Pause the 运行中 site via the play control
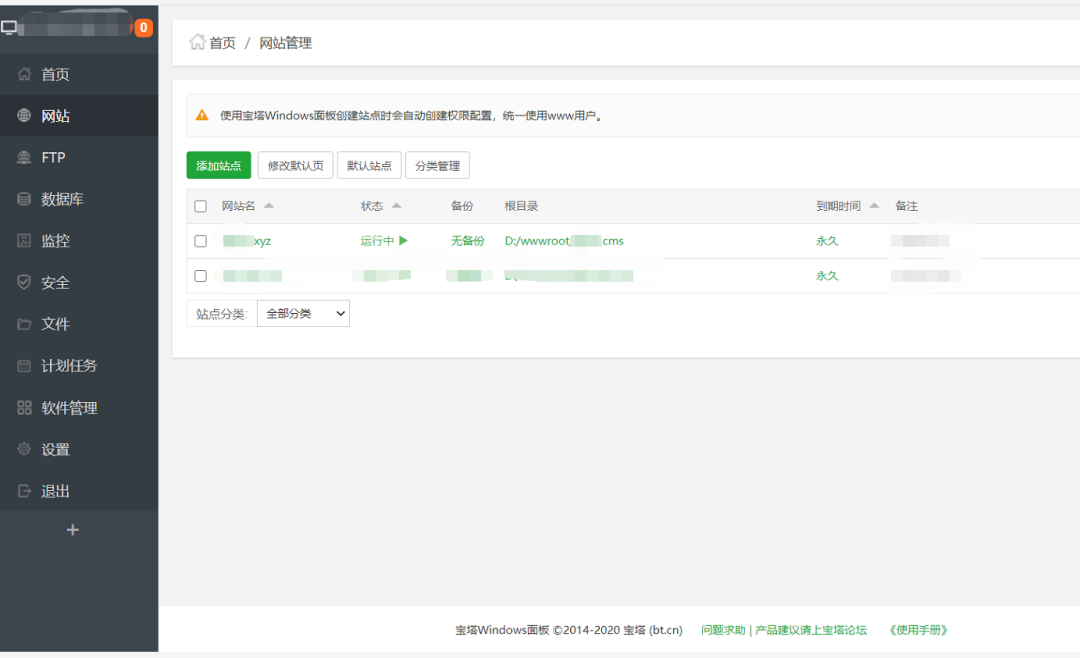This screenshot has width=1080, height=658. [403, 240]
